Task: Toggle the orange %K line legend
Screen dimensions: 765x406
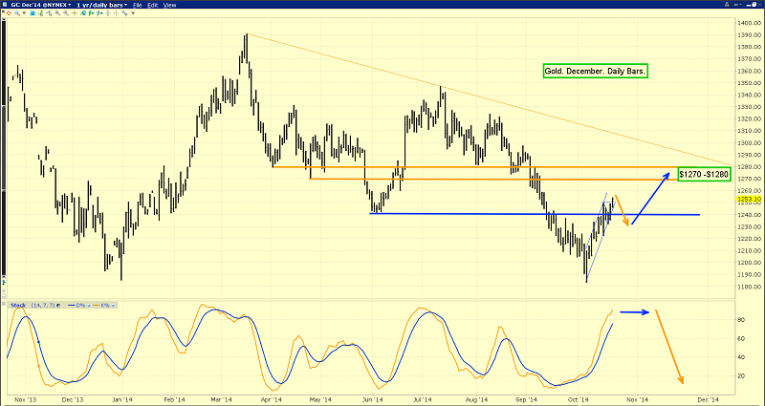Action: pos(102,304)
